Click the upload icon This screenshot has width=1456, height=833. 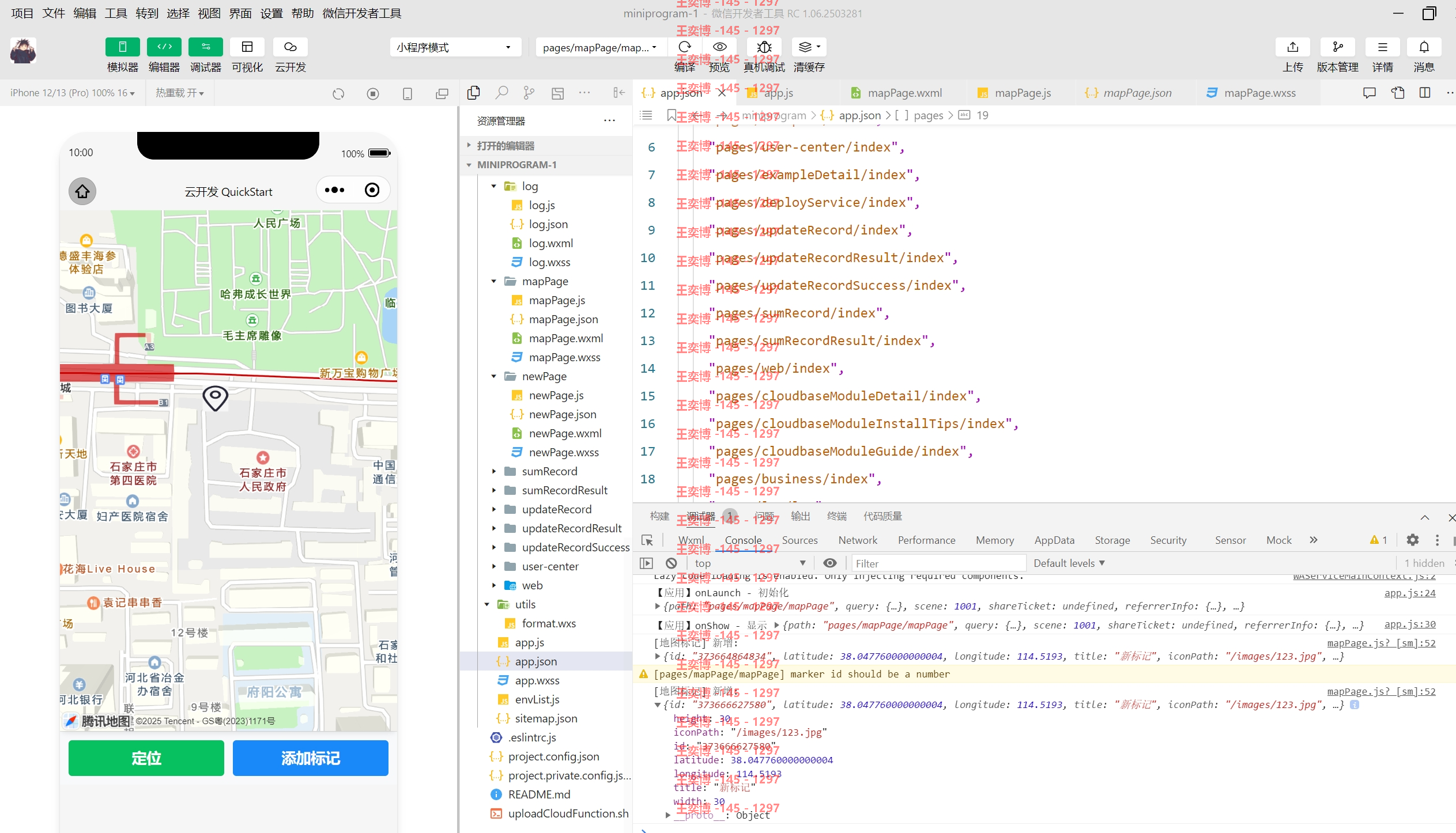1293,47
